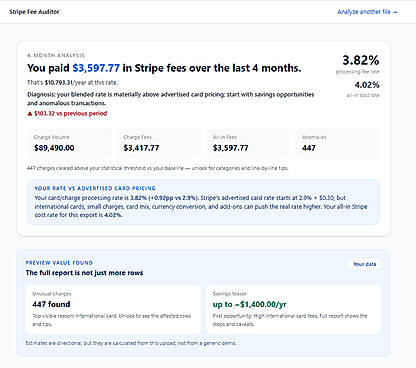
Task: Open the Stripe Fee Auditor title
Action: pos(34,12)
